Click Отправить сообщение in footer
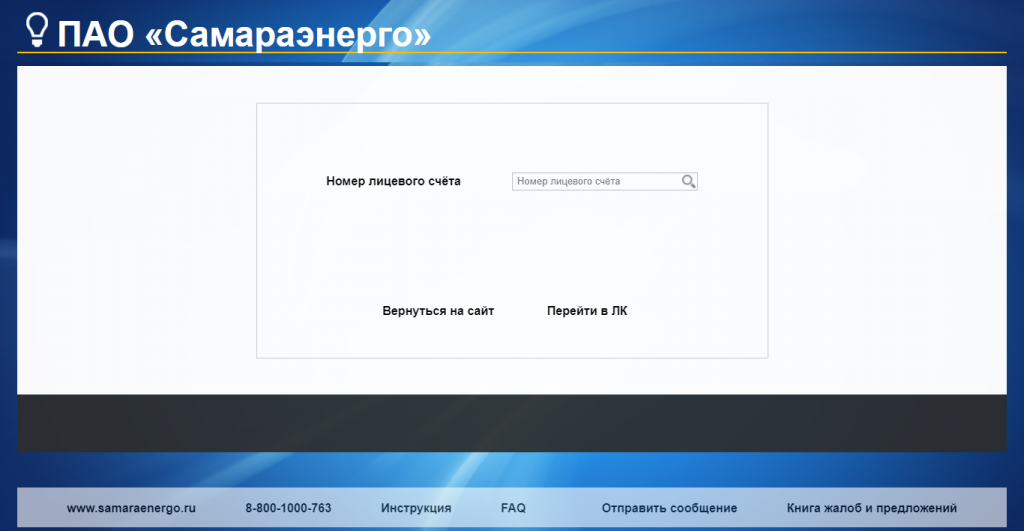The image size is (1024, 531). click(669, 508)
